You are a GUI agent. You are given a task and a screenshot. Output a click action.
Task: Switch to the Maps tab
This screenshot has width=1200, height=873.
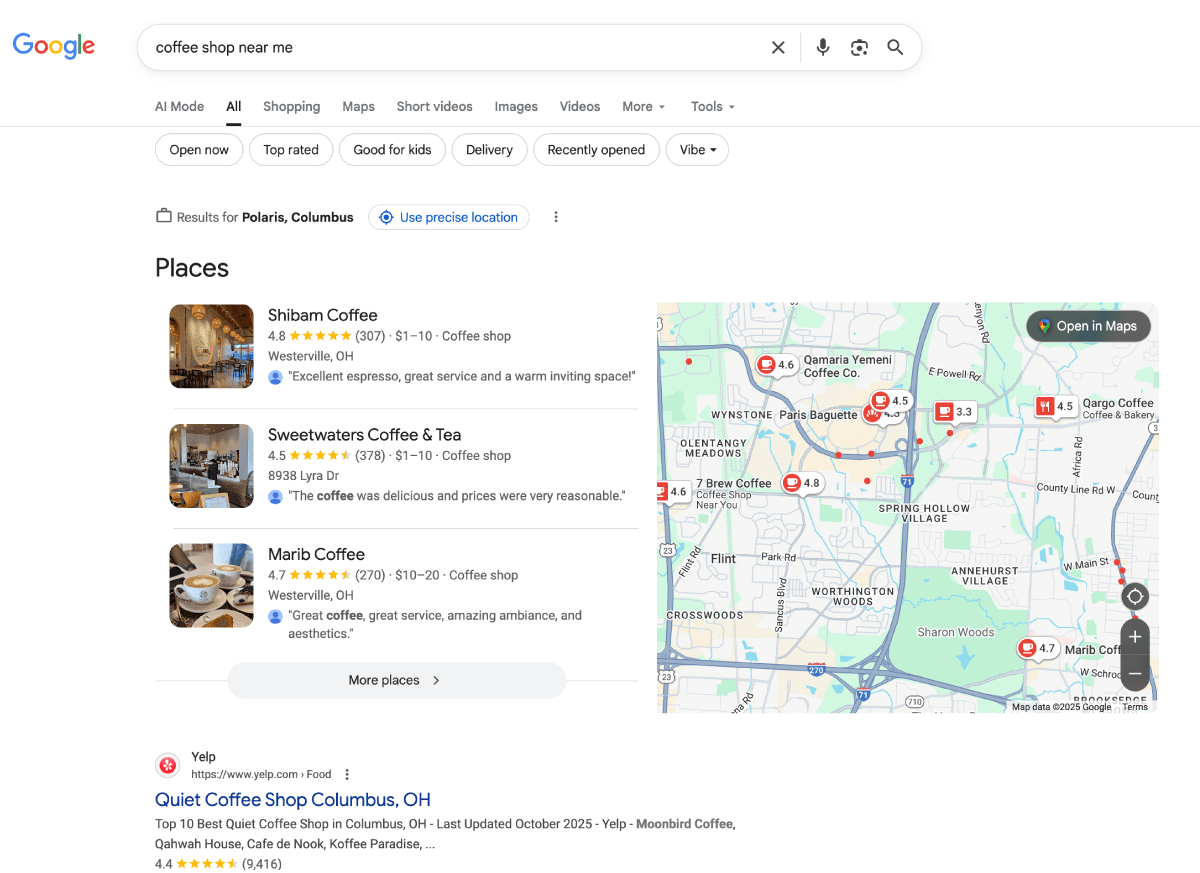358,106
